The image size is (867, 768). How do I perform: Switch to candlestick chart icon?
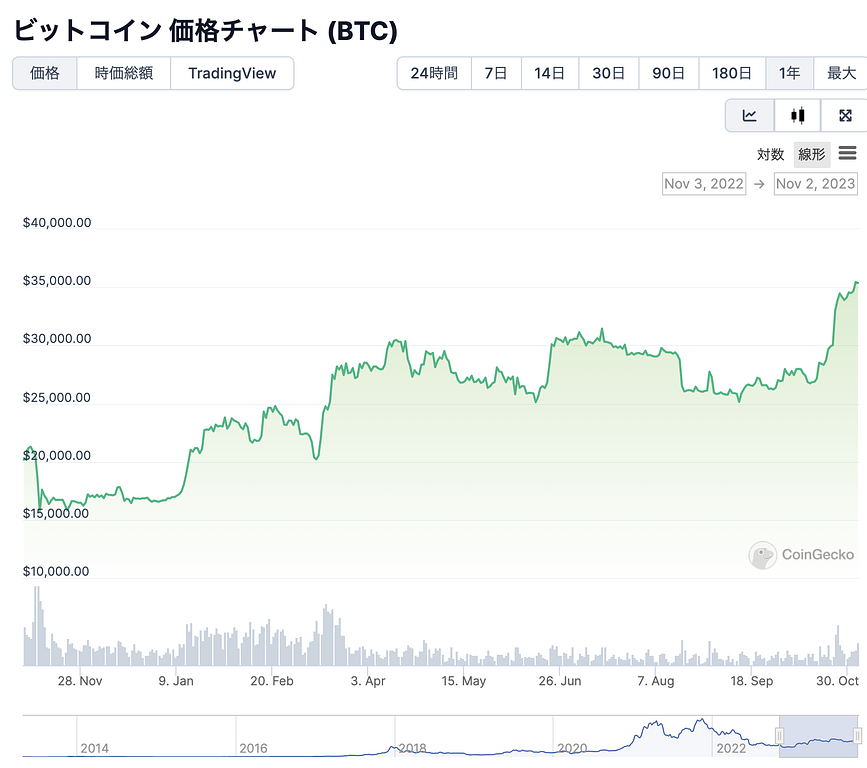(797, 116)
